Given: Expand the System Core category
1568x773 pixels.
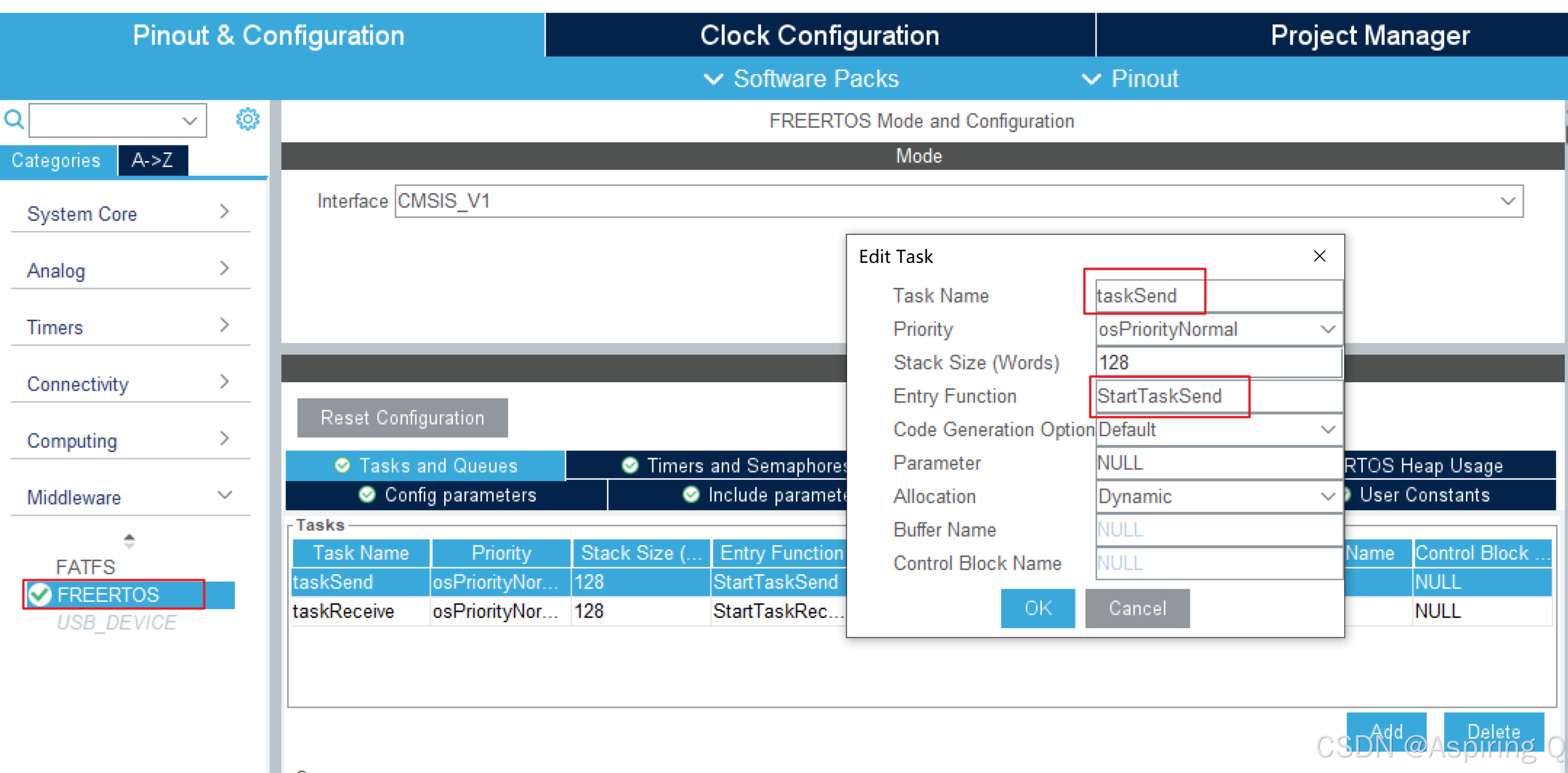Looking at the screenshot, I should tap(224, 212).
